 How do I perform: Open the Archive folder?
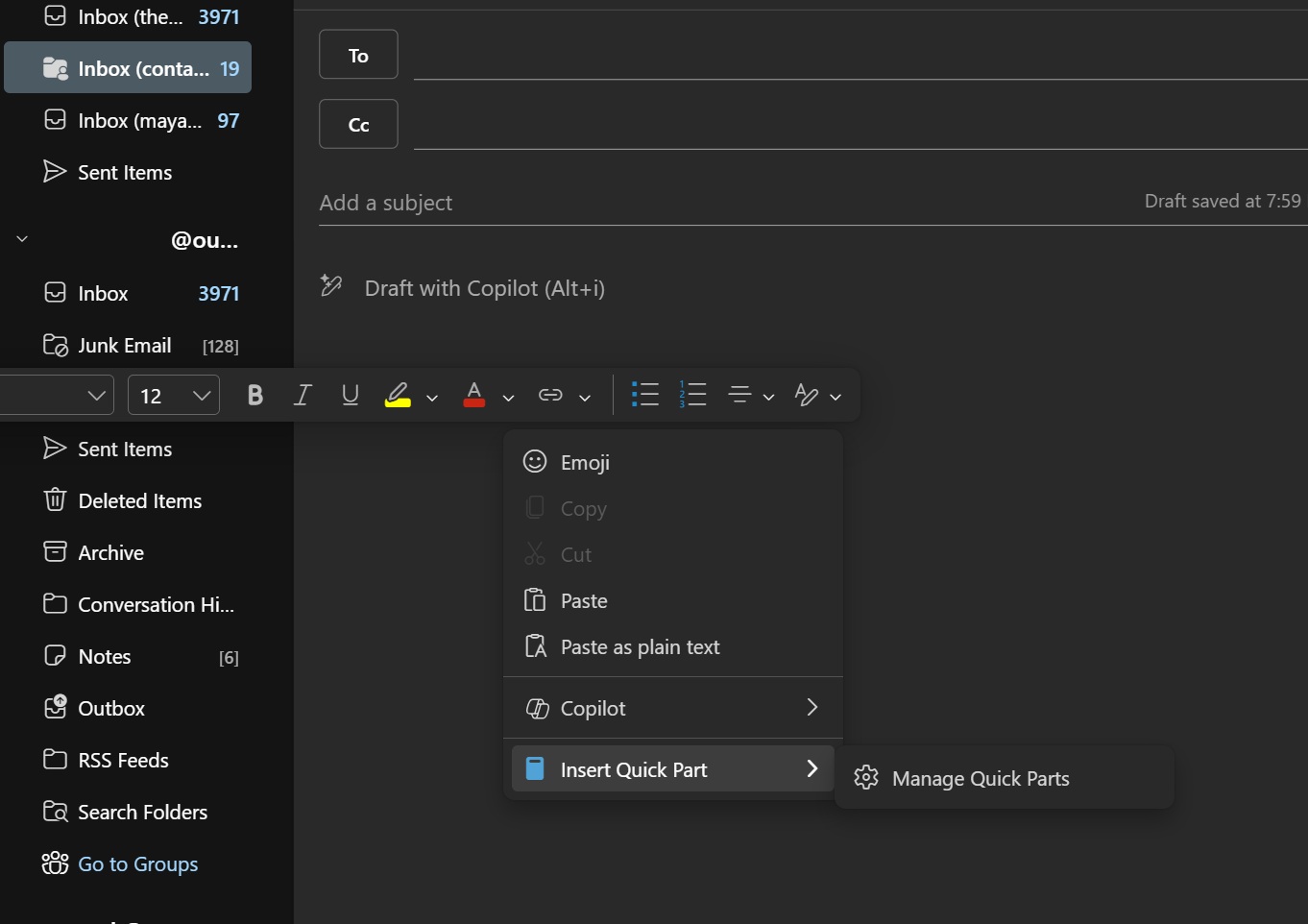pos(128,552)
